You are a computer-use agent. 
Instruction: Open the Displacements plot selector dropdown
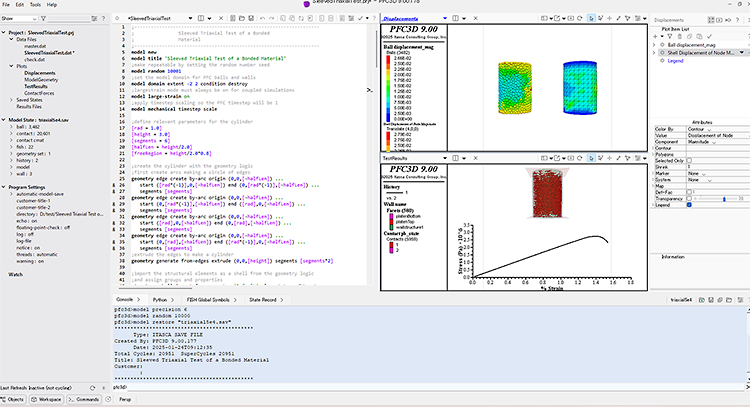445,18
